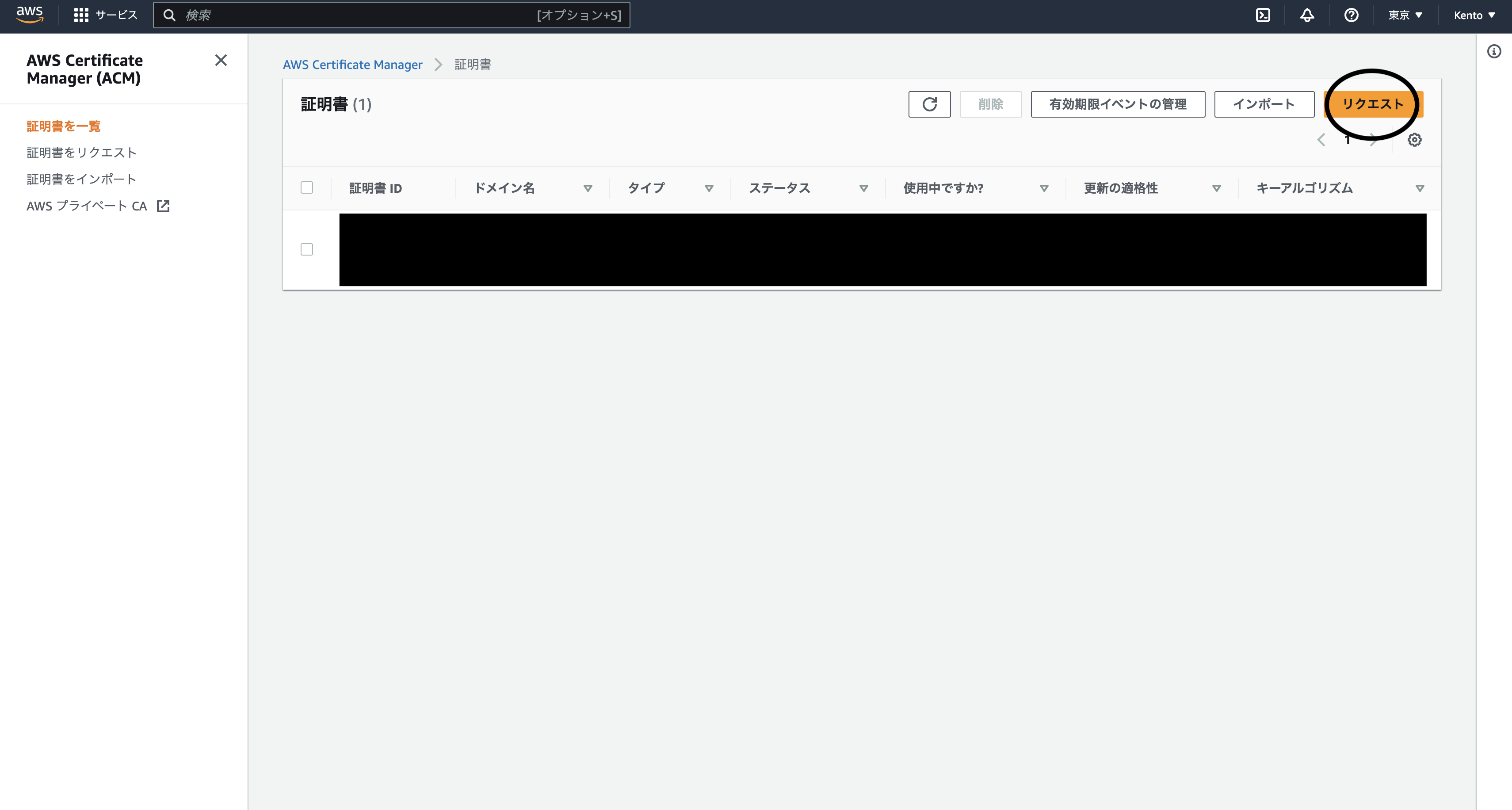
Task: Select 証明書をインポート in sidebar
Action: pyautogui.click(x=81, y=179)
